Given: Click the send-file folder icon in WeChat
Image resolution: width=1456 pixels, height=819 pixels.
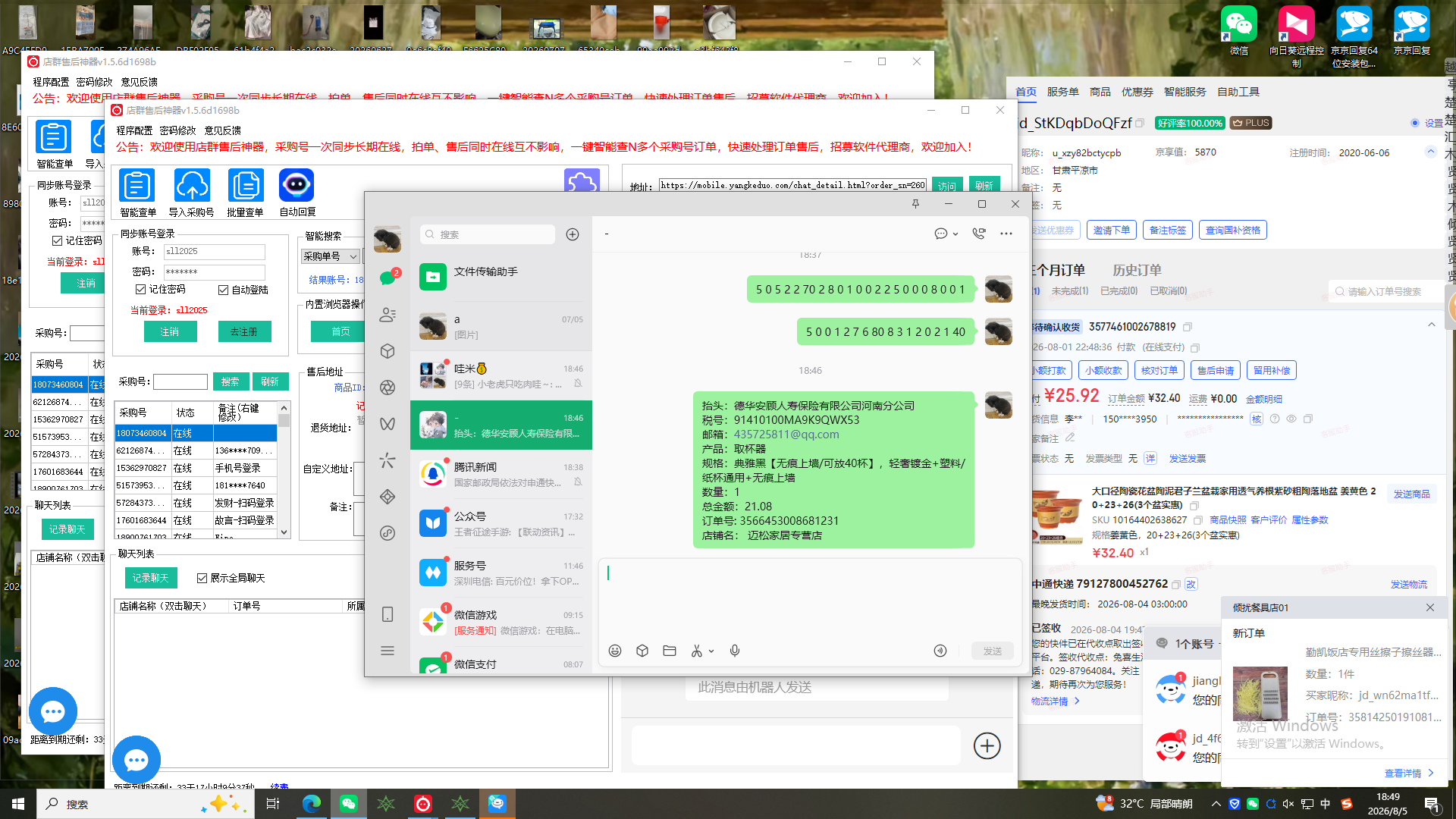Looking at the screenshot, I should coord(670,651).
